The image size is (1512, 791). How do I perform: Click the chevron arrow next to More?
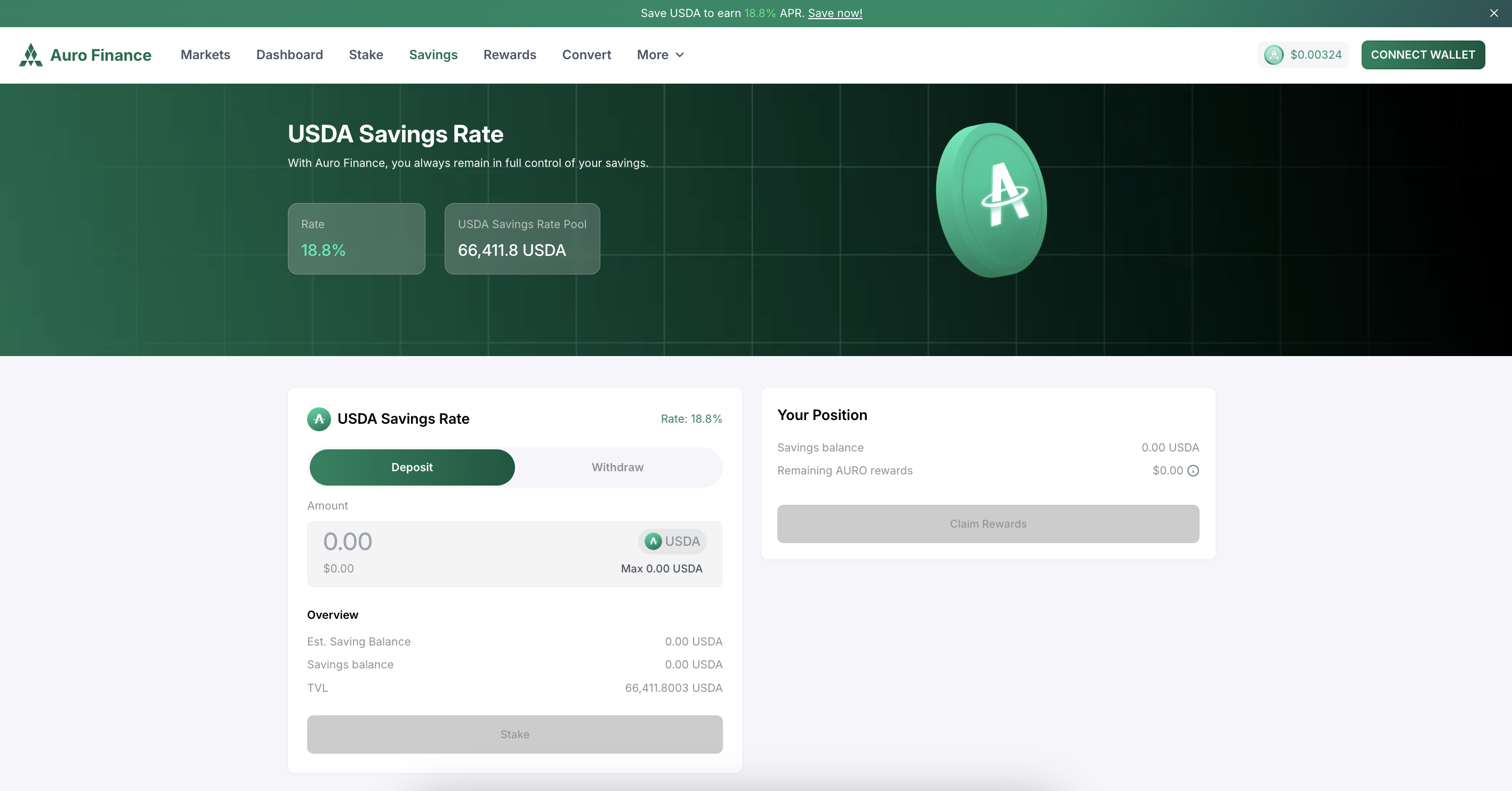tap(680, 54)
